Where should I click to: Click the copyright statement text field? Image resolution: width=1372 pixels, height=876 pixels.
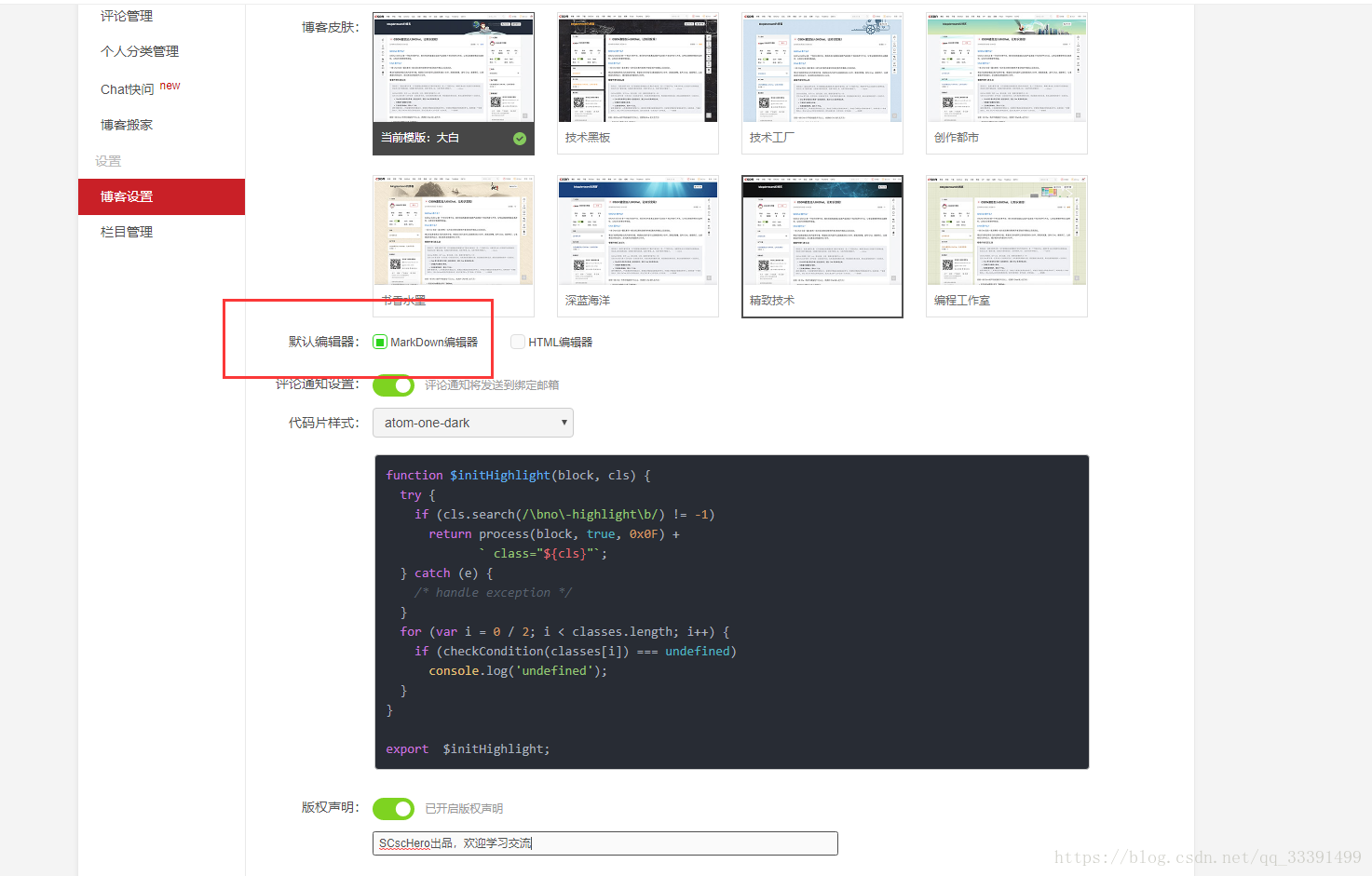(605, 843)
